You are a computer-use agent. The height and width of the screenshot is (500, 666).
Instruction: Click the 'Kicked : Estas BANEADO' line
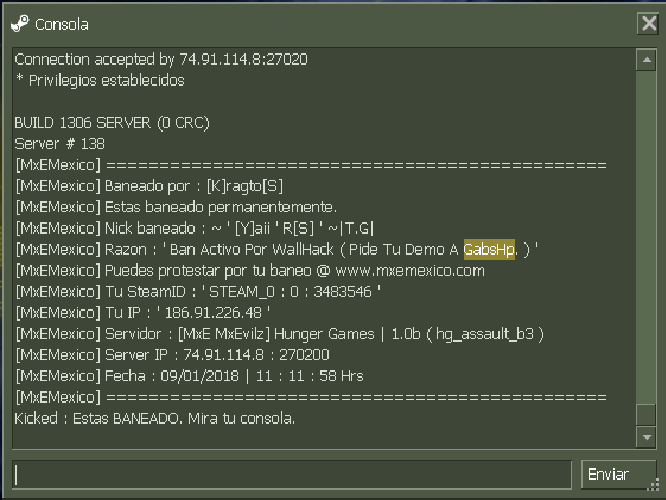click(154, 418)
